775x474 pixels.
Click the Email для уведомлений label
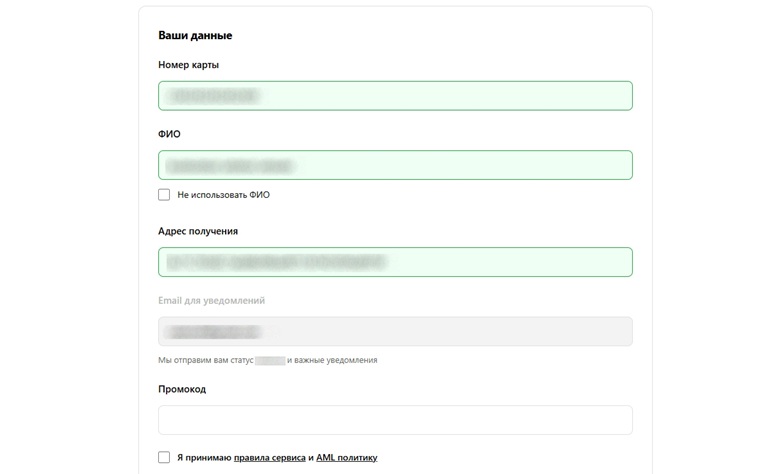[x=211, y=300]
